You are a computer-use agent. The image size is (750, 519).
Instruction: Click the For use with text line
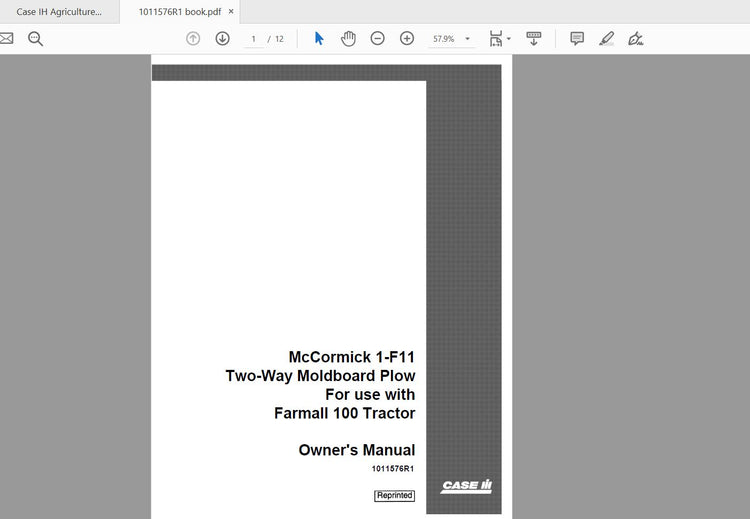[x=370, y=394]
